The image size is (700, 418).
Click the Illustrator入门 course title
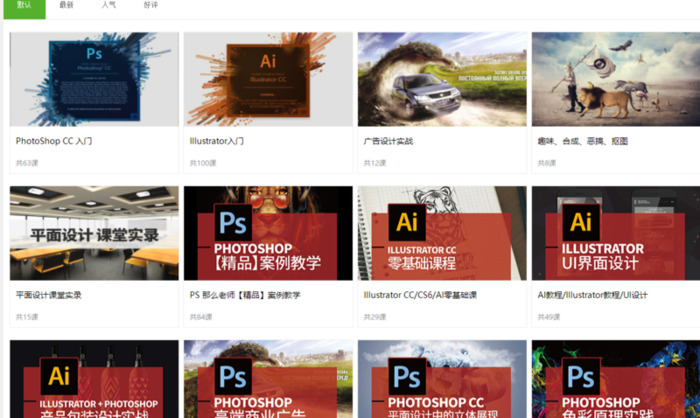click(216, 141)
